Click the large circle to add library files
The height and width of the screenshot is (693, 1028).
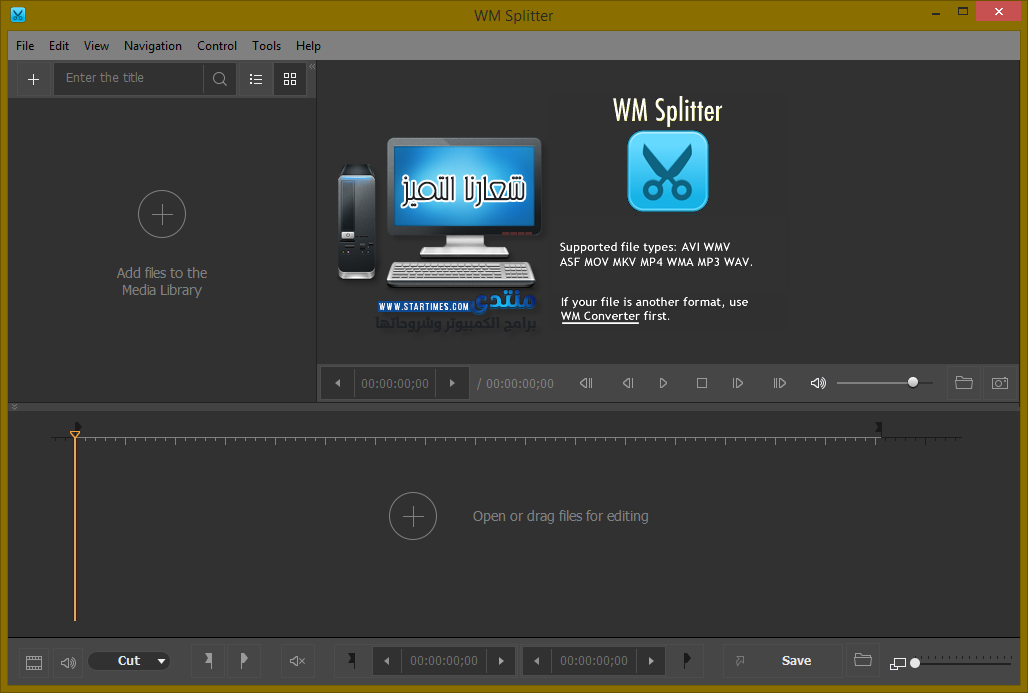pos(162,214)
